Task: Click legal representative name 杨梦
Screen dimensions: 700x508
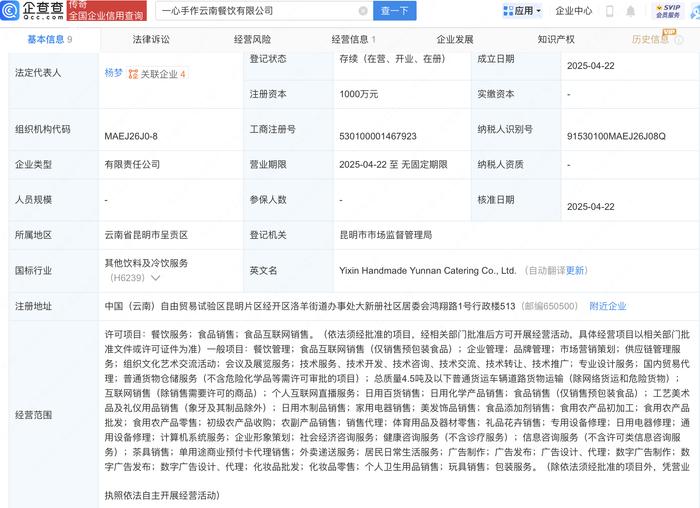Action: (113, 73)
